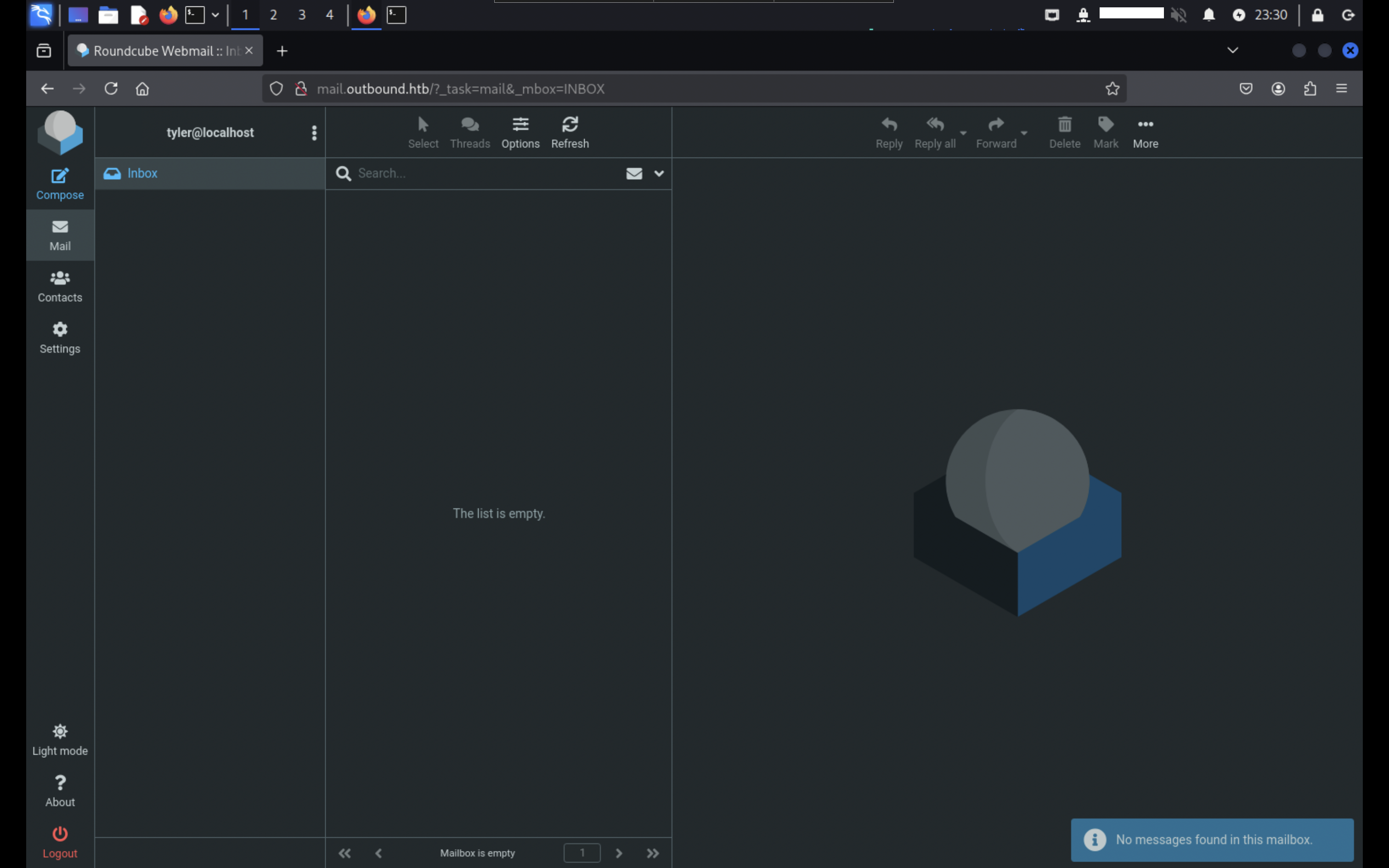Toggle Light mode
The image size is (1389, 868).
tap(60, 732)
